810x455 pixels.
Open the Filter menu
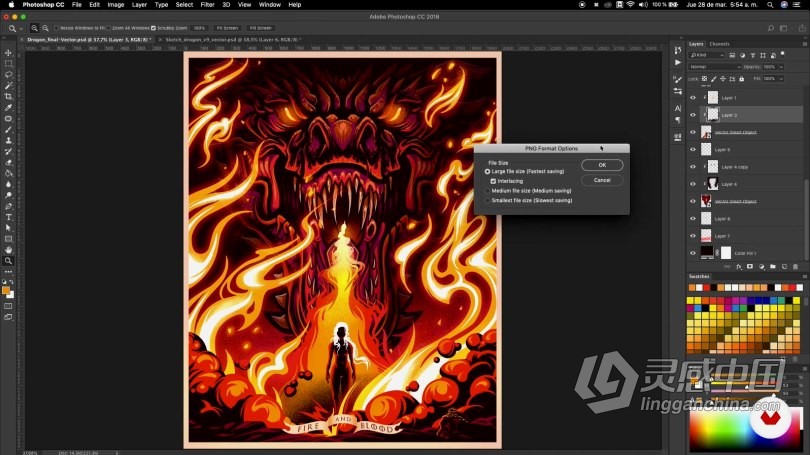click(208, 5)
